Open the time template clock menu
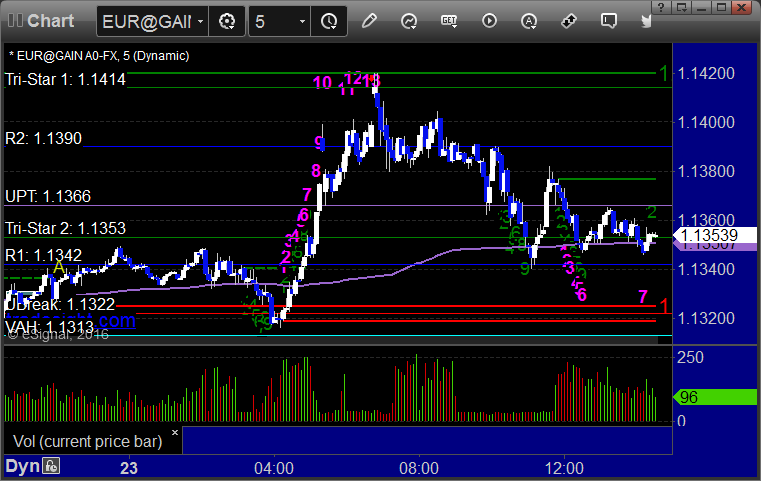Image resolution: width=761 pixels, height=481 pixels. [329, 21]
